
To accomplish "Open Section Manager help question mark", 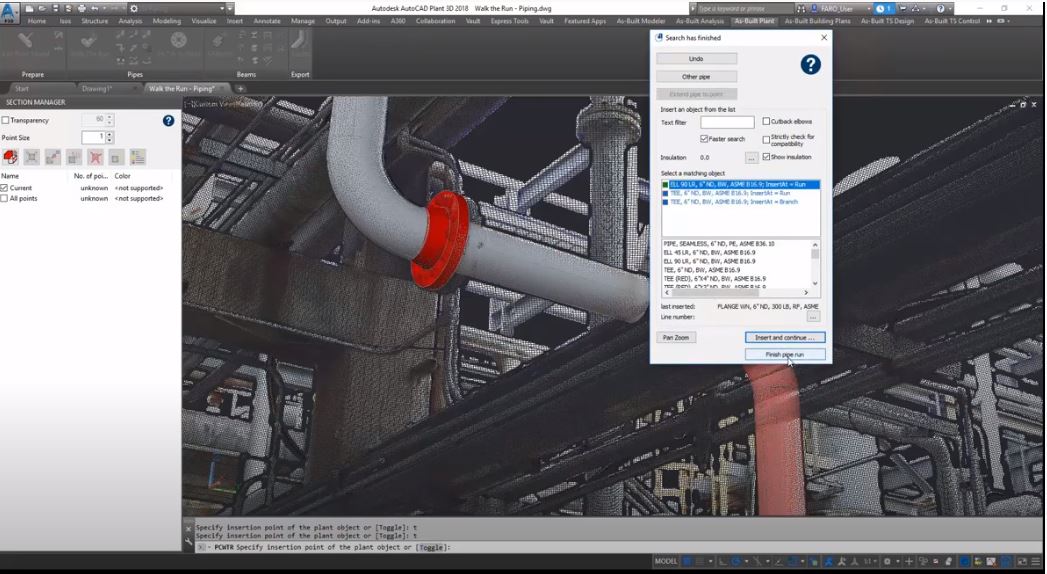I will click(168, 120).
